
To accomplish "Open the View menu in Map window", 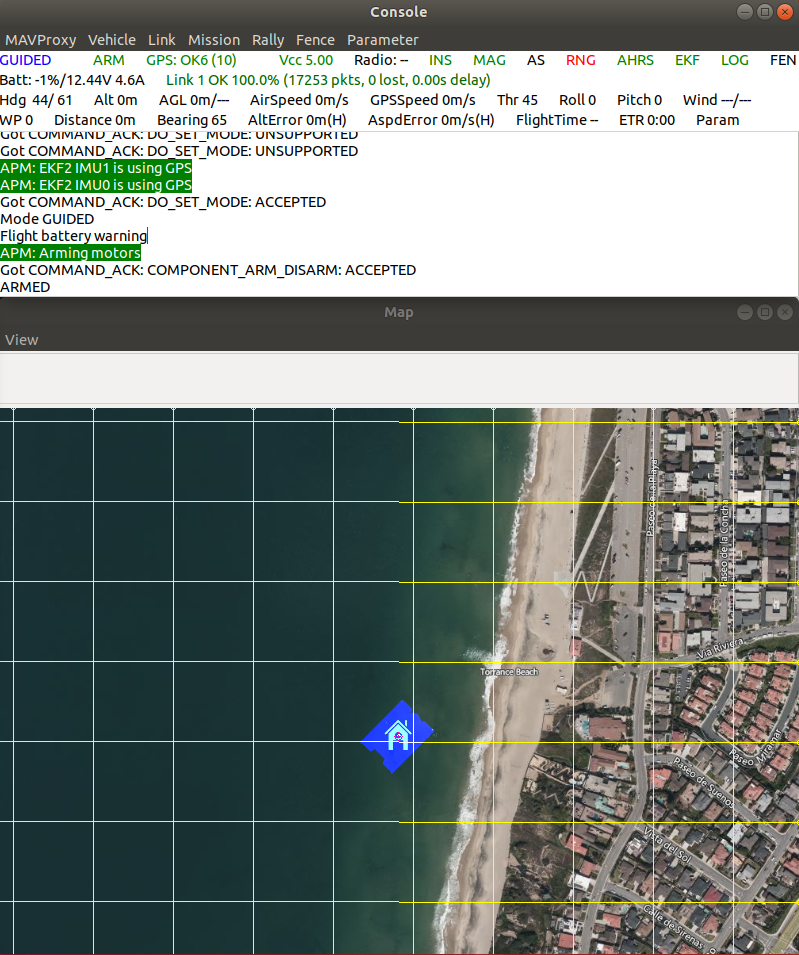I will [x=21, y=340].
